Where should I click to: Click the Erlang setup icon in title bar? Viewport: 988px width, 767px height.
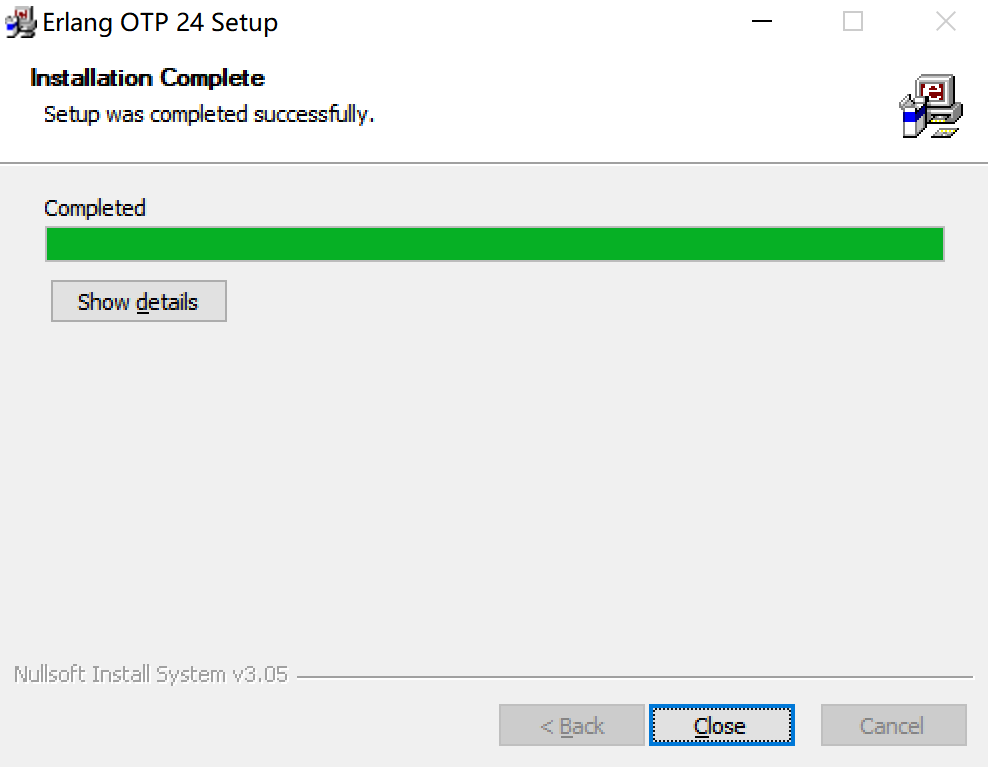click(21, 22)
